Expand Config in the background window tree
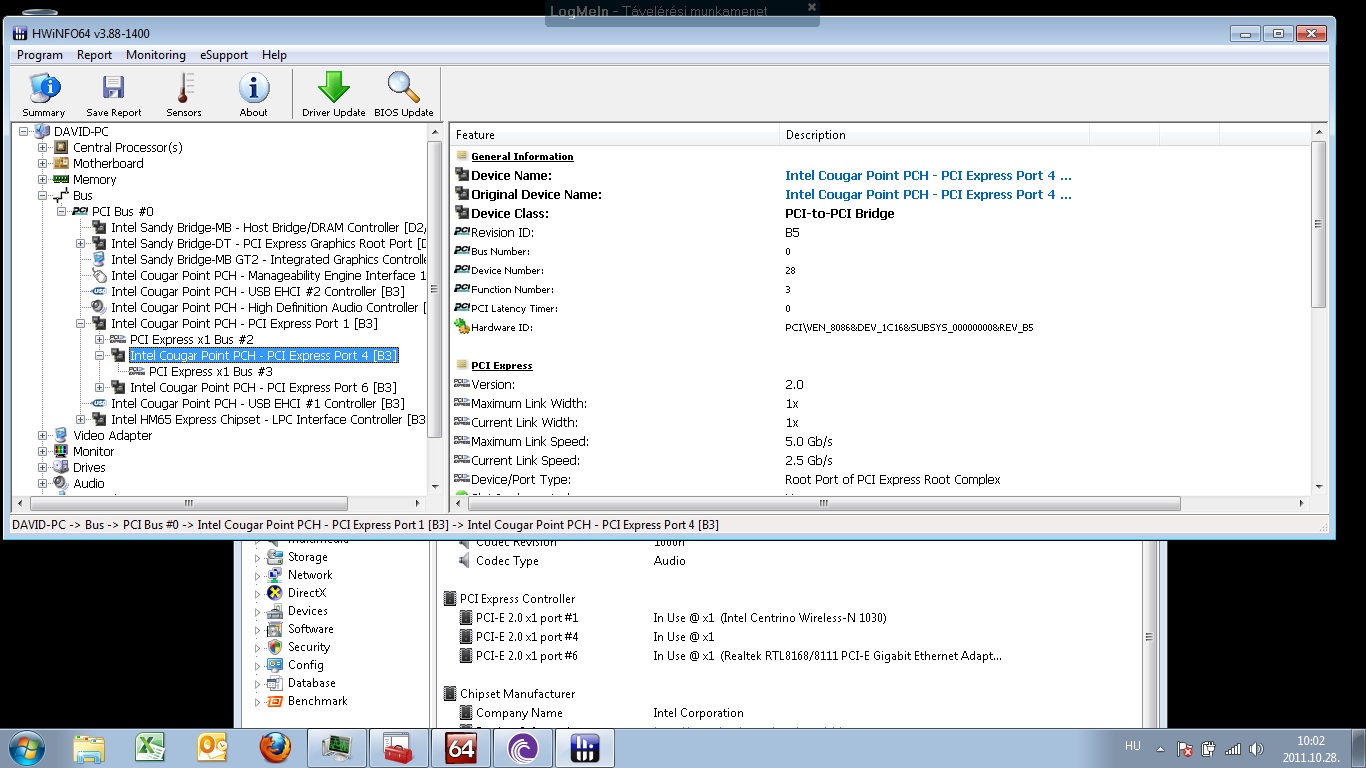Viewport: 1366px width, 768px height. coord(258,666)
